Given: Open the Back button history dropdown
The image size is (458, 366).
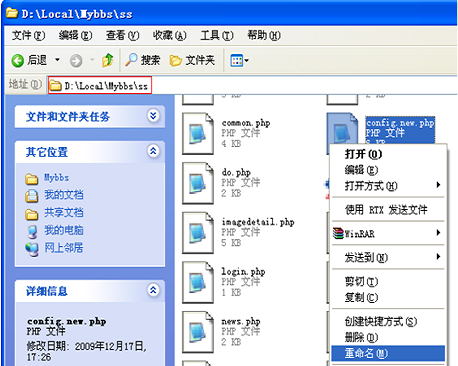Looking at the screenshot, I should 57,60.
